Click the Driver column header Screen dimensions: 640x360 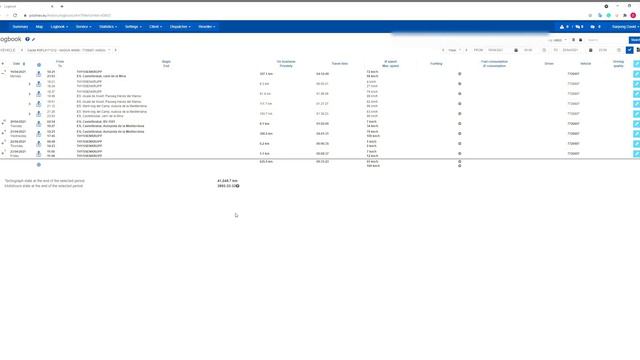[x=549, y=64]
